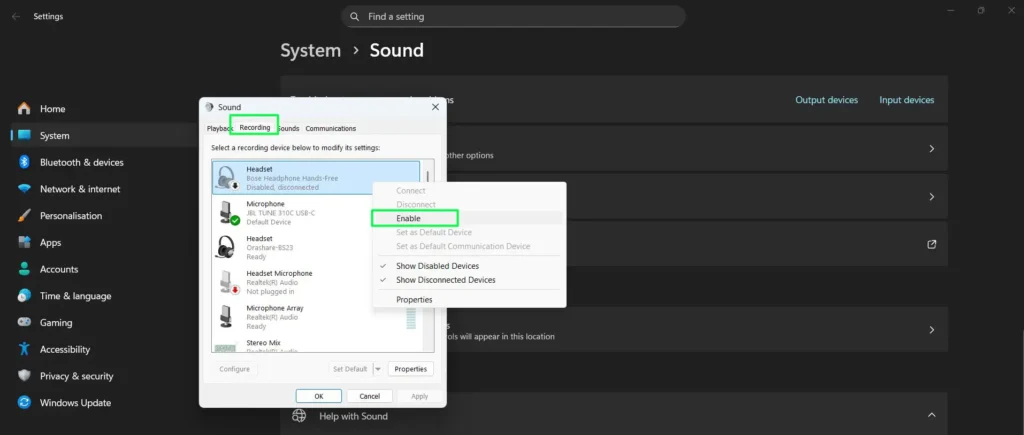Screen dimensions: 1024x435
Task: Click the Home icon in Settings sidebar
Action: [x=24, y=108]
